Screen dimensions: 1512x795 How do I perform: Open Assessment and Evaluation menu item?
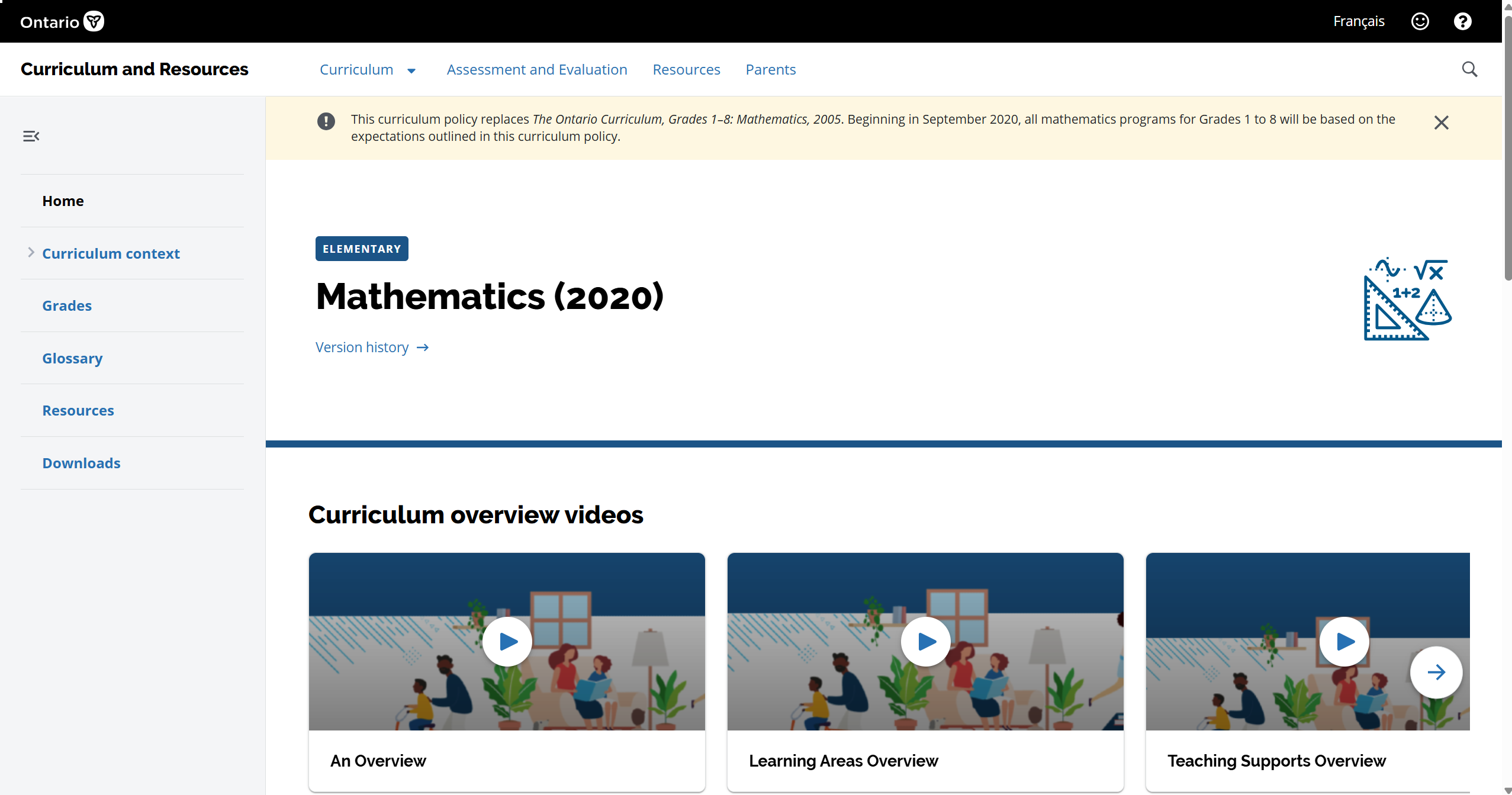[536, 69]
